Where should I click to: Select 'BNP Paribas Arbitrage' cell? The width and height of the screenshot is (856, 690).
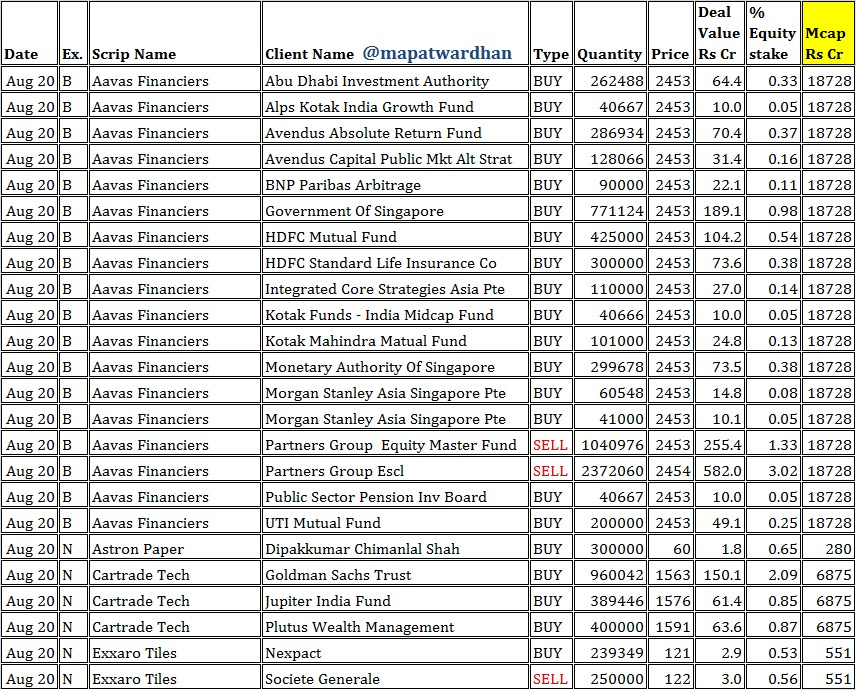coord(395,185)
